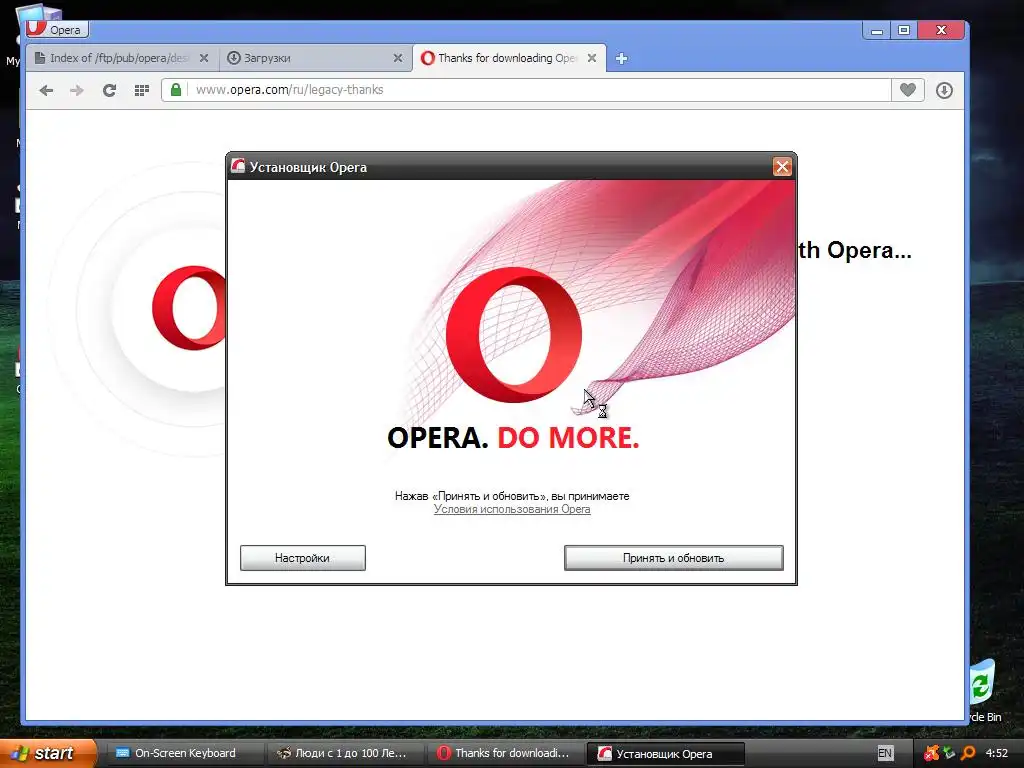1024x768 pixels.
Task: Close the 'Thanks for downloading' tab
Action: (592, 58)
